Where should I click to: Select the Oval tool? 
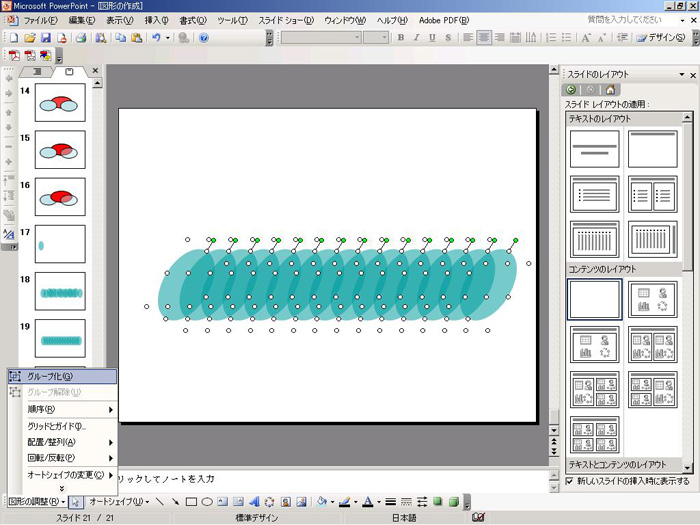coord(207,502)
